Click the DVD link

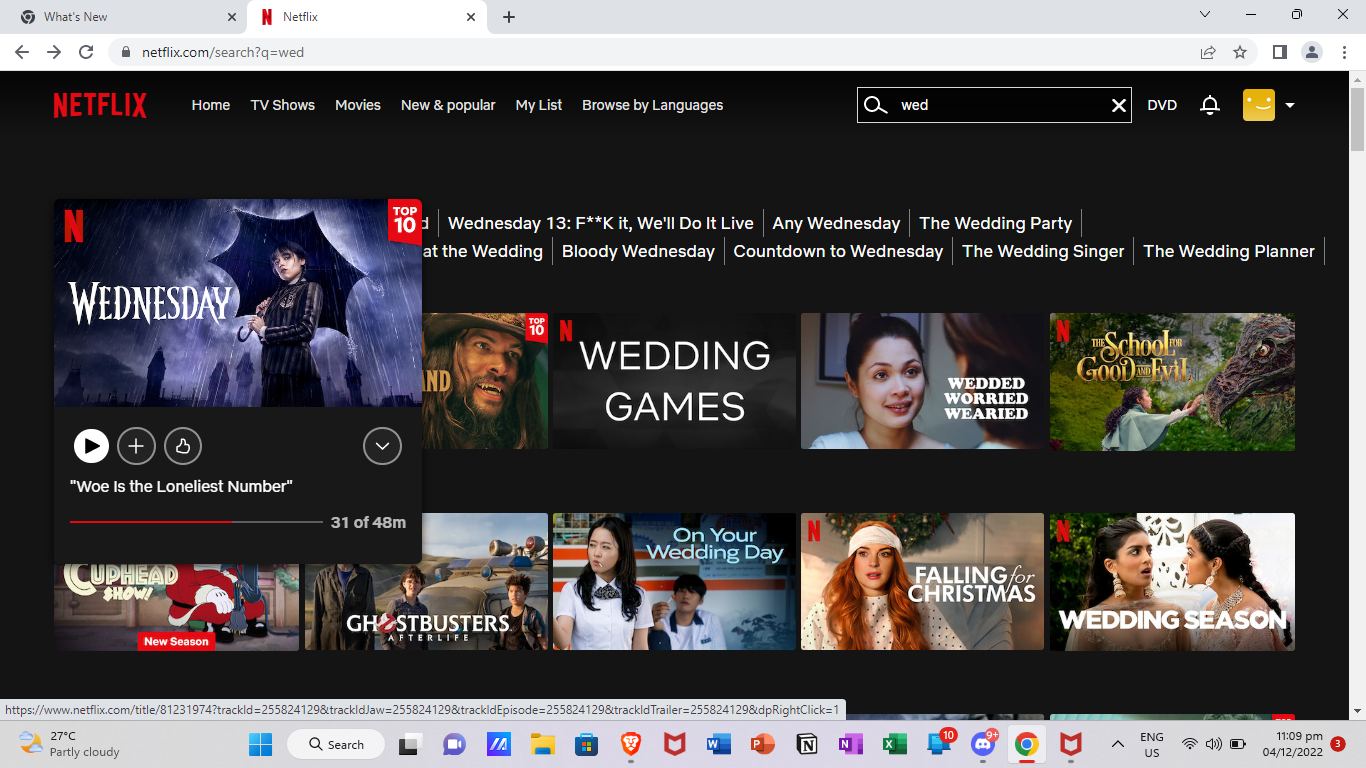tap(1162, 105)
